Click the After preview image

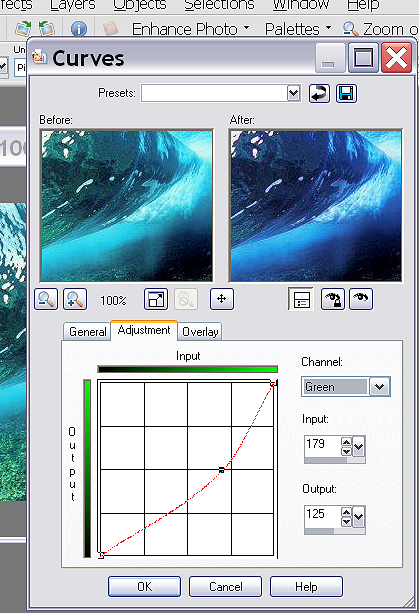[x=316, y=206]
